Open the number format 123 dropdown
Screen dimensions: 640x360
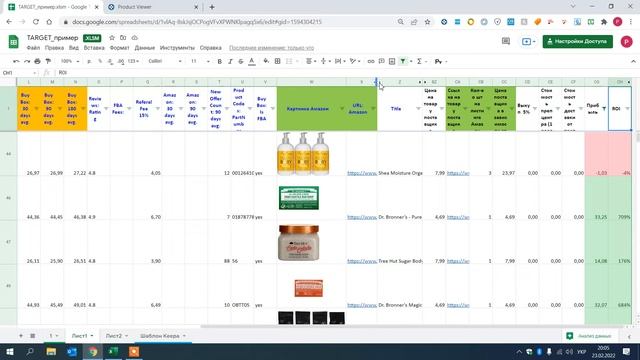pyautogui.click(x=133, y=61)
